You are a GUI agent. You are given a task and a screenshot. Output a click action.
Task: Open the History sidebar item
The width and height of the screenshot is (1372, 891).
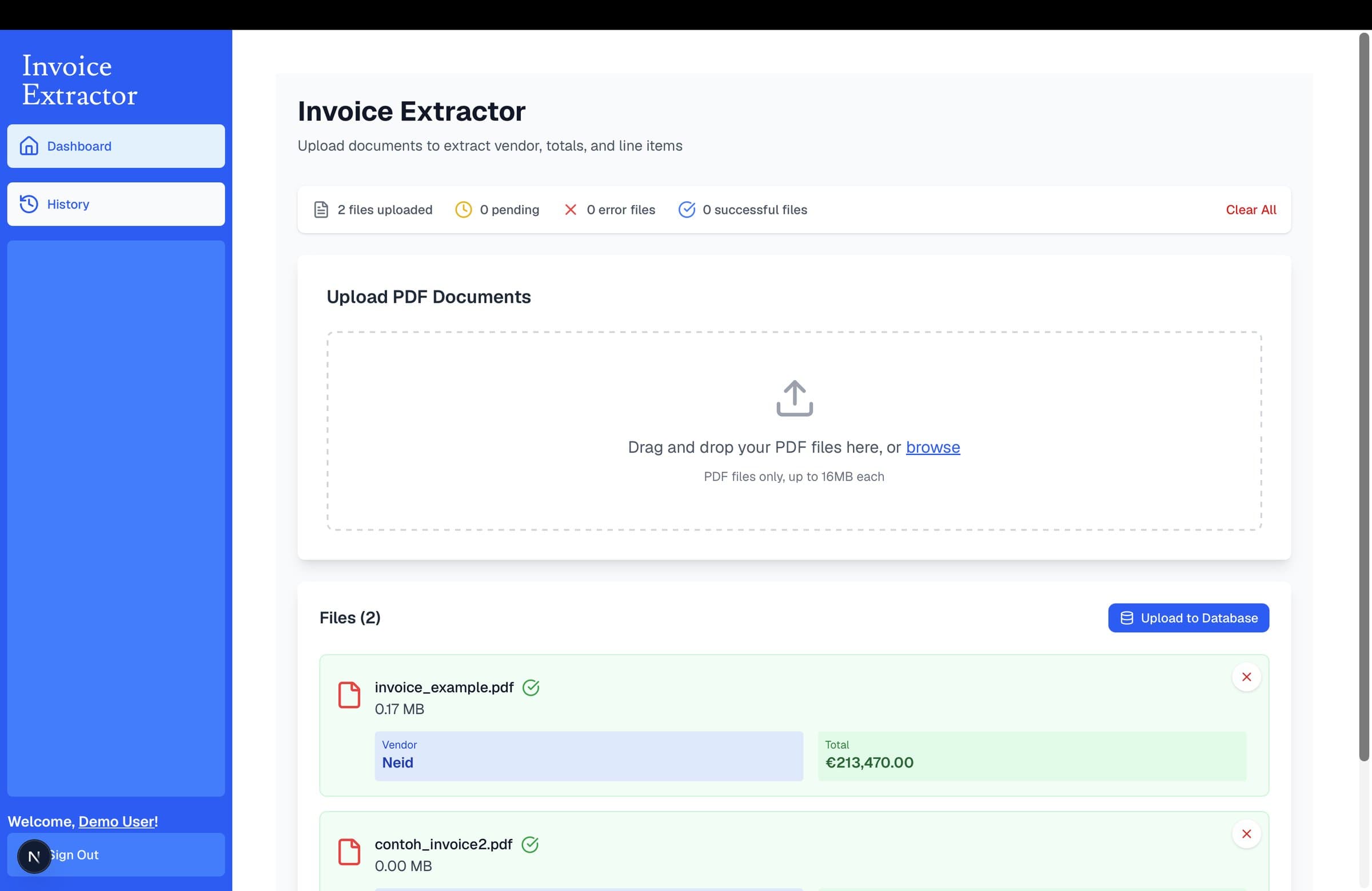coord(116,204)
